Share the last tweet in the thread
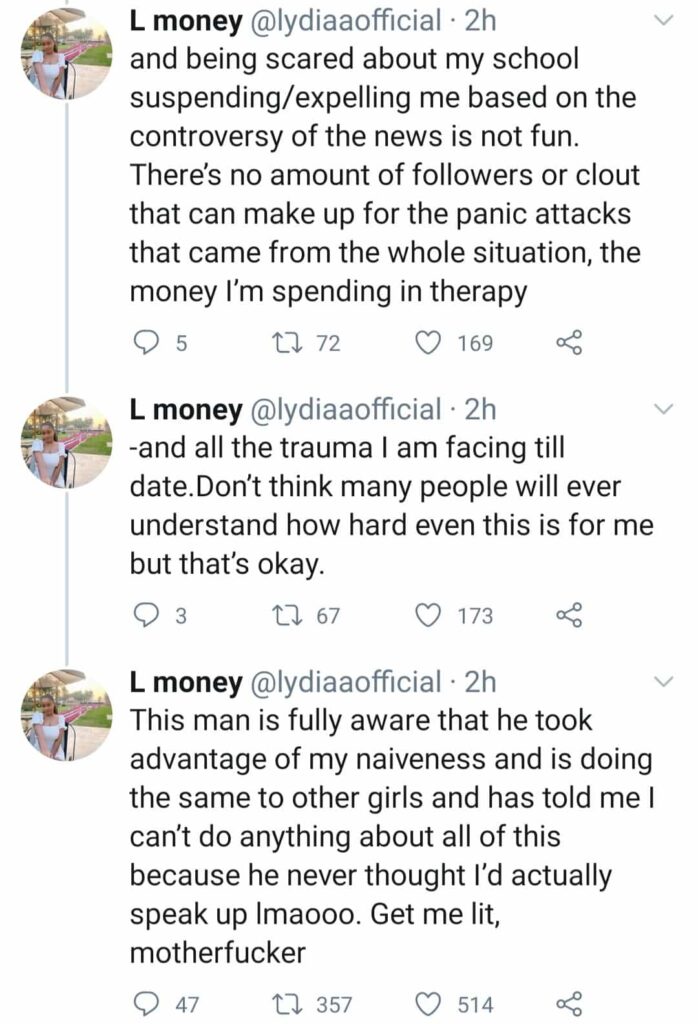698x1024 pixels. [568, 1004]
